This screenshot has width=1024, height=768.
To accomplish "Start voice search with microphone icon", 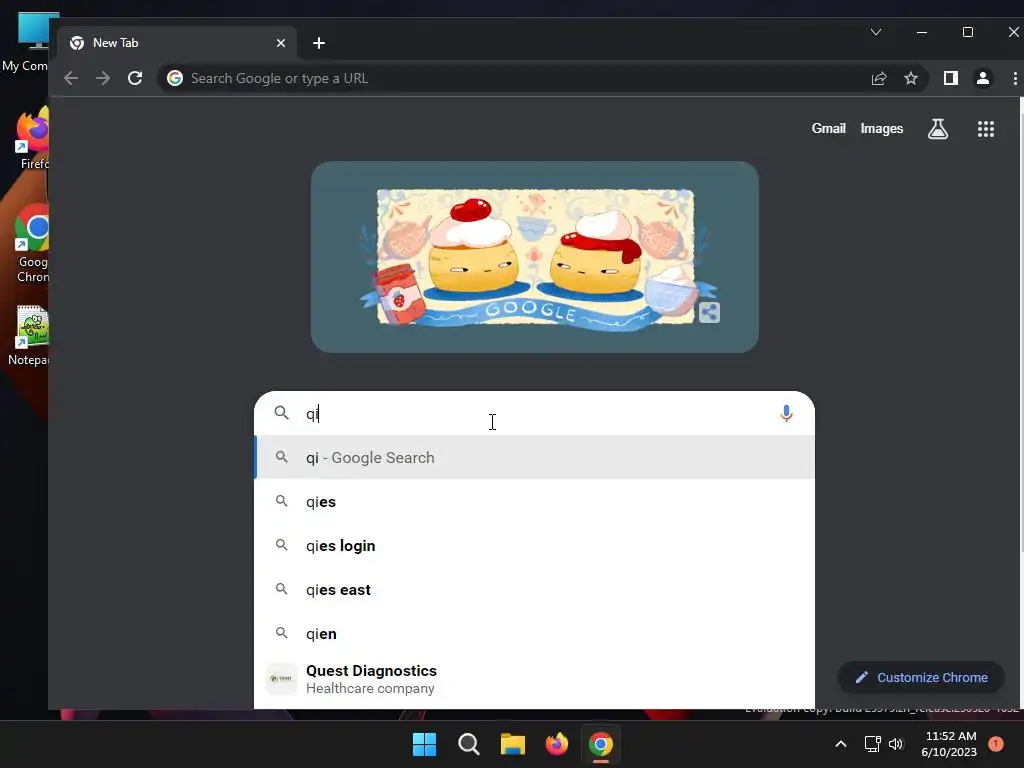I will (x=786, y=413).
